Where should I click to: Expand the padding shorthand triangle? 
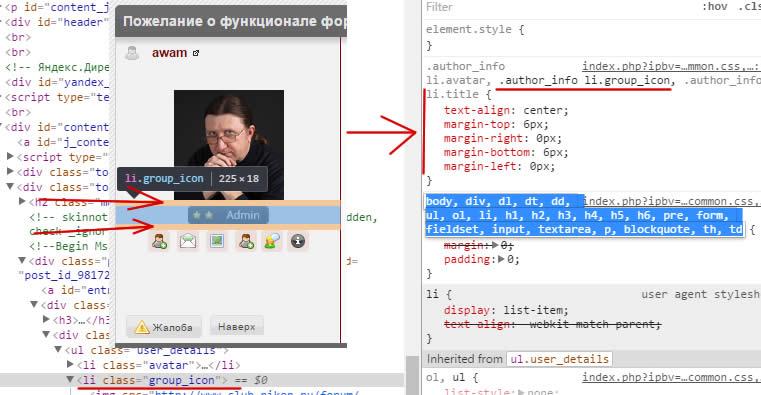pyautogui.click(x=501, y=260)
